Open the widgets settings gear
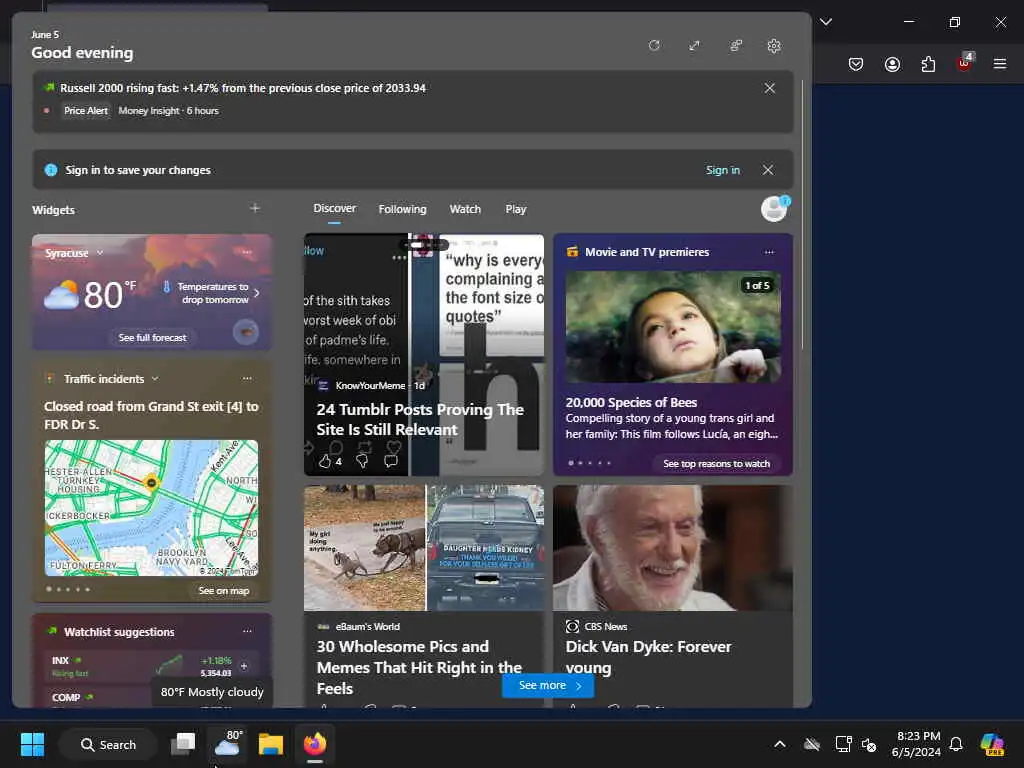 [x=774, y=46]
